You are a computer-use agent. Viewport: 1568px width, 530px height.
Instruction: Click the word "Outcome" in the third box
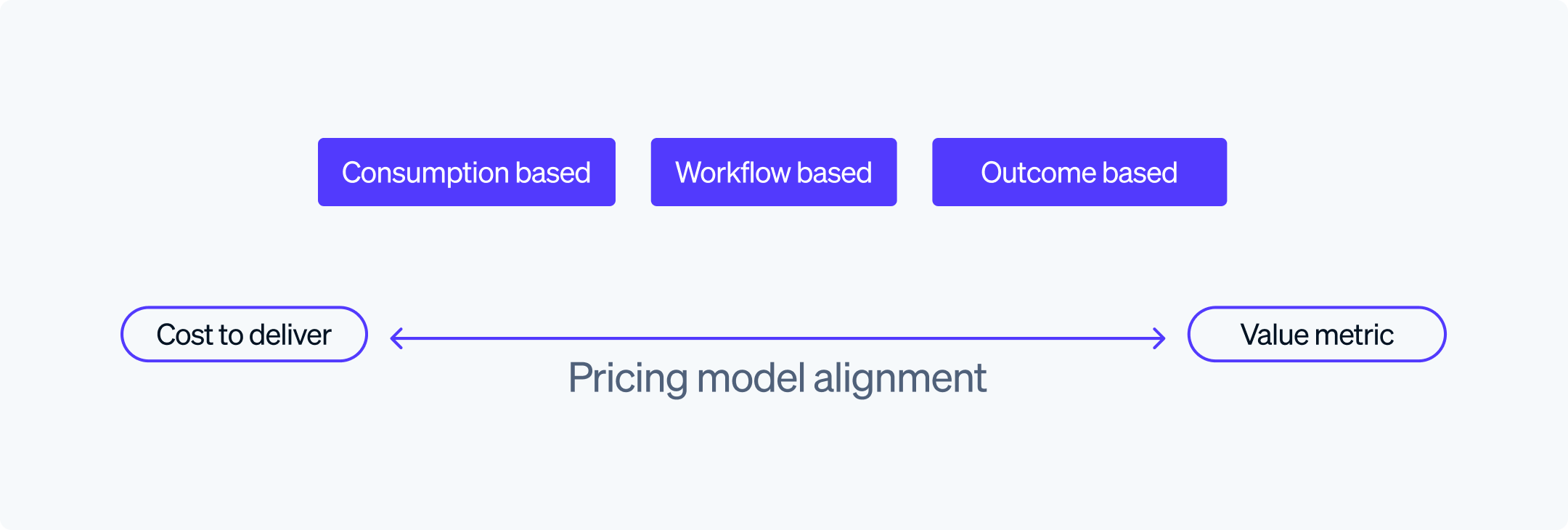(x=1037, y=173)
